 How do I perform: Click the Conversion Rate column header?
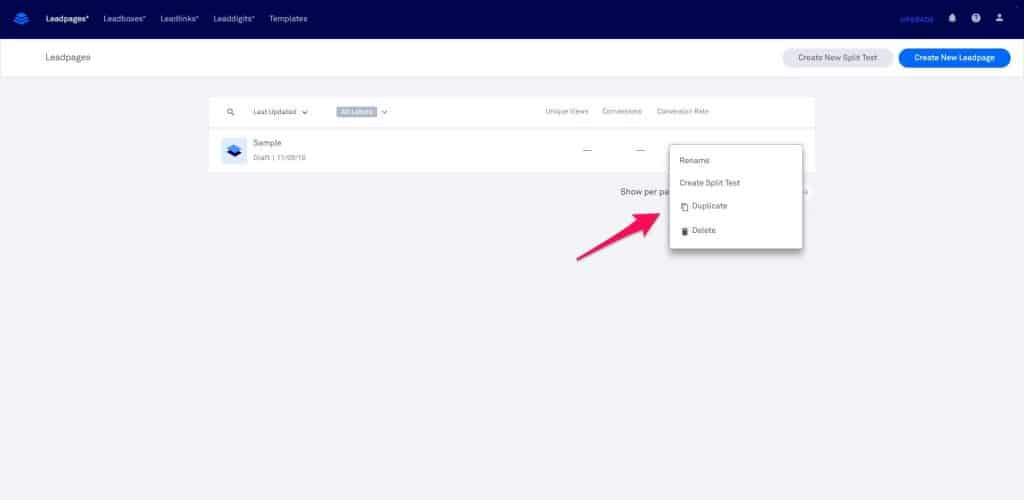[682, 112]
